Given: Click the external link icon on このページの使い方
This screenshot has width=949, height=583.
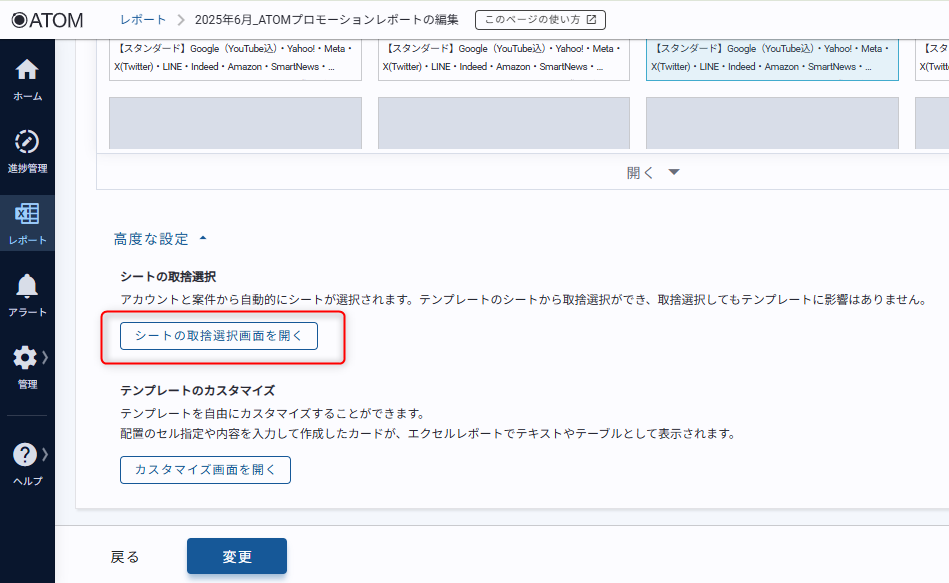Looking at the screenshot, I should coord(591,20).
